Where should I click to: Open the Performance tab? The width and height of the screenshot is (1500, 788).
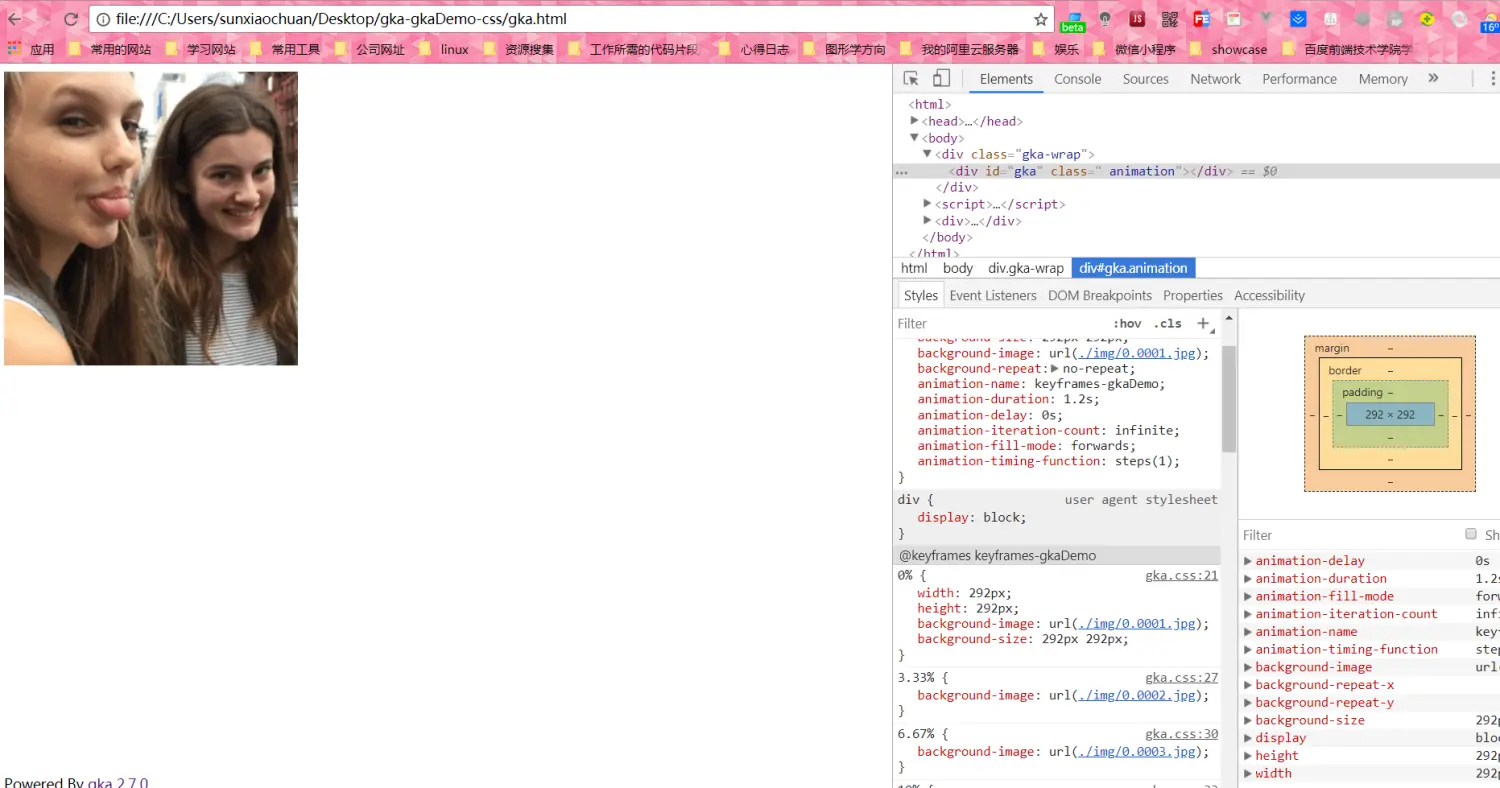click(x=1299, y=79)
